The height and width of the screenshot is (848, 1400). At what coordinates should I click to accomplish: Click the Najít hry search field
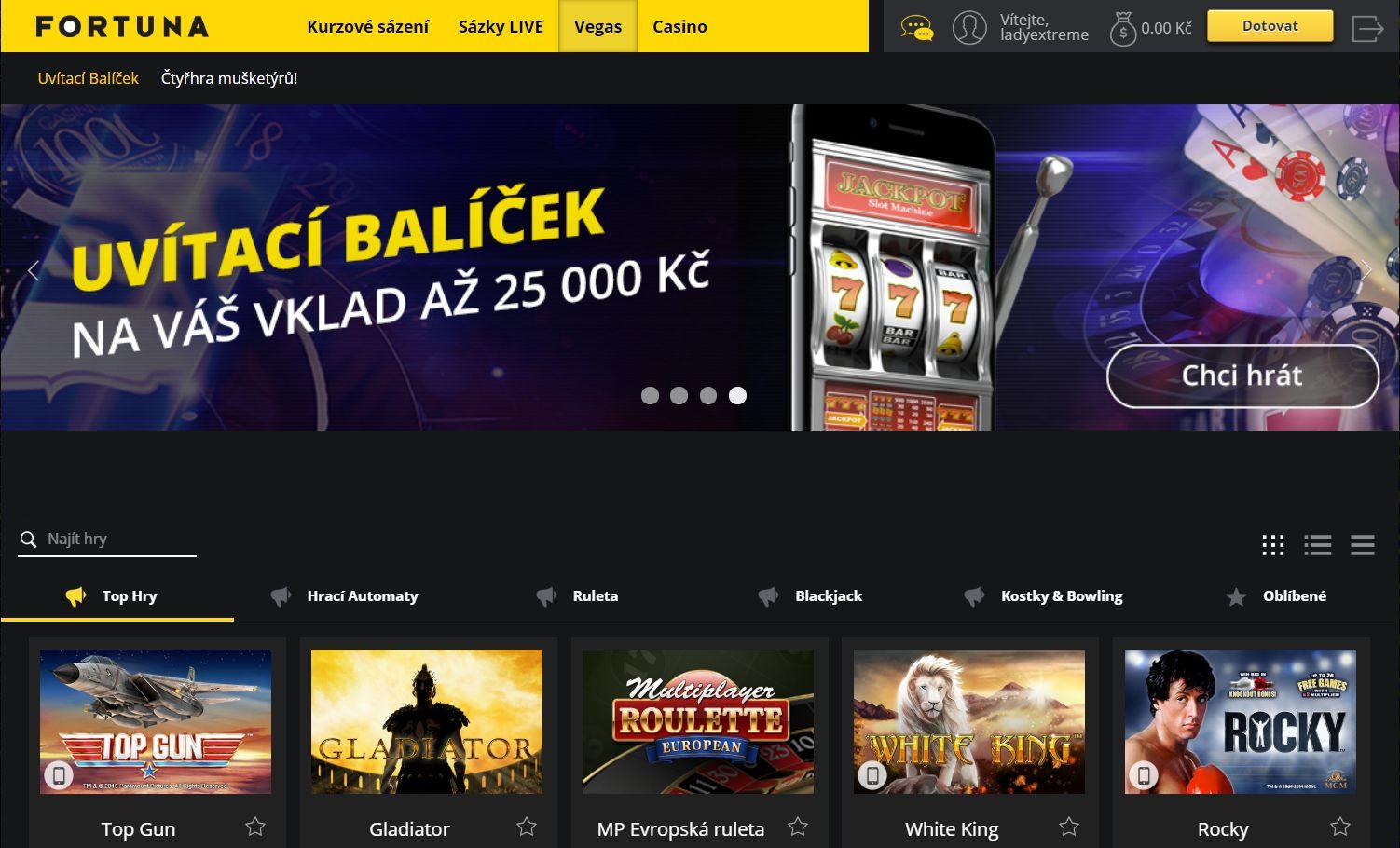point(107,540)
